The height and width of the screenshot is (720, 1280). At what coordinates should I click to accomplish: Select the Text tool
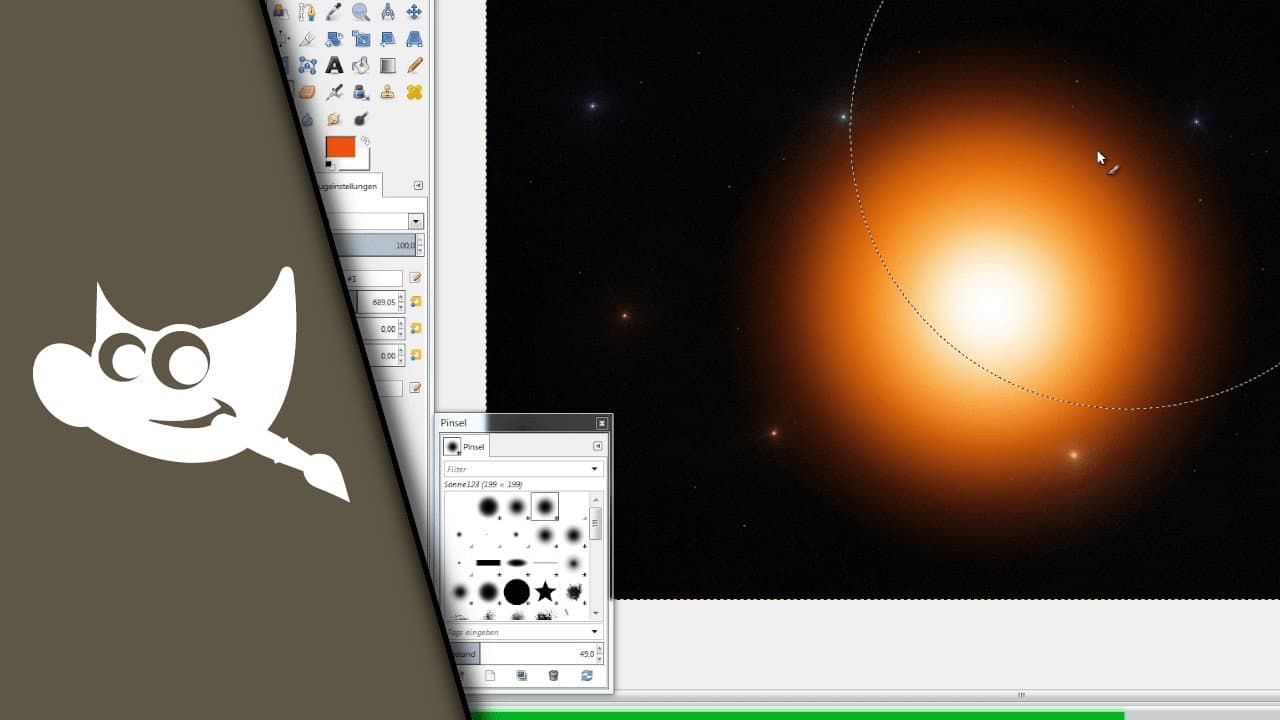pos(332,66)
